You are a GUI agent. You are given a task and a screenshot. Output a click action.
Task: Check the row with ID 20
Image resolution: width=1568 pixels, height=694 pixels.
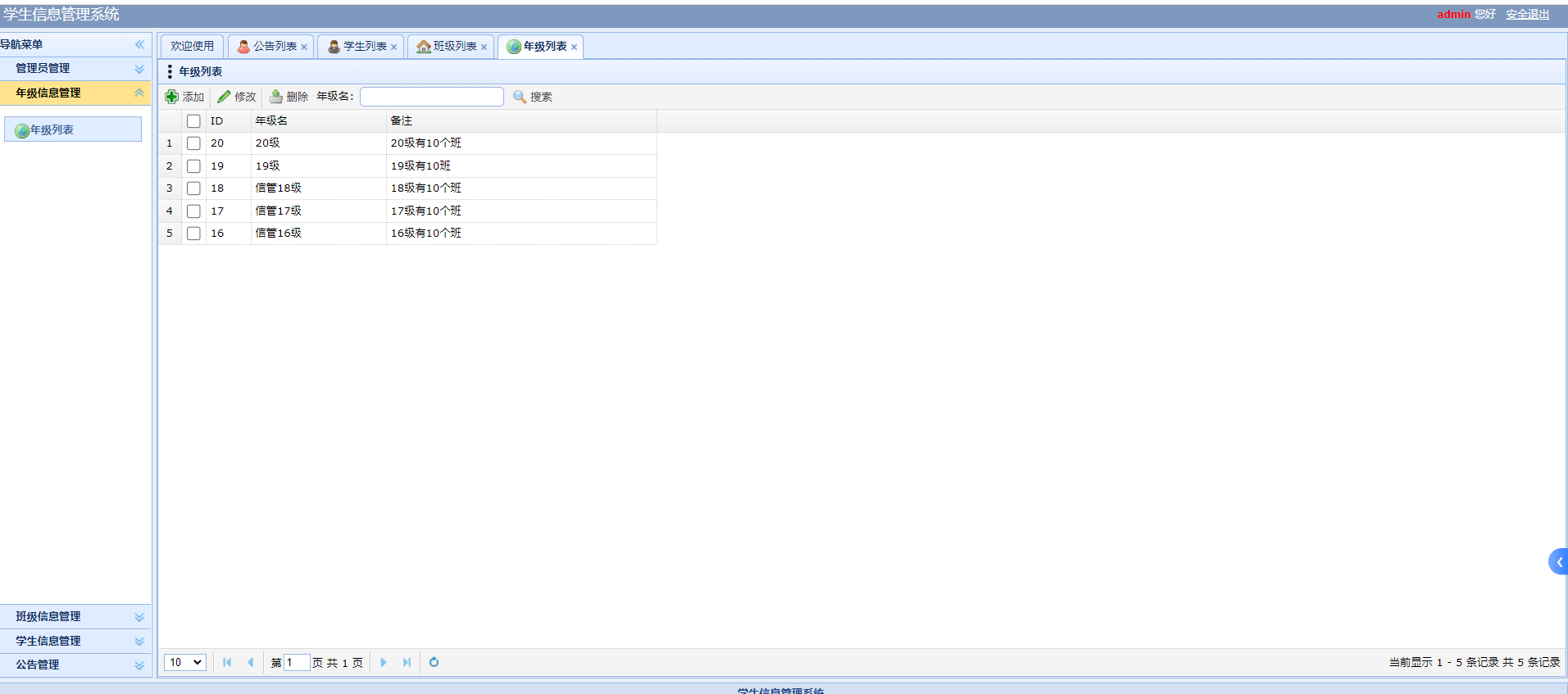point(193,143)
